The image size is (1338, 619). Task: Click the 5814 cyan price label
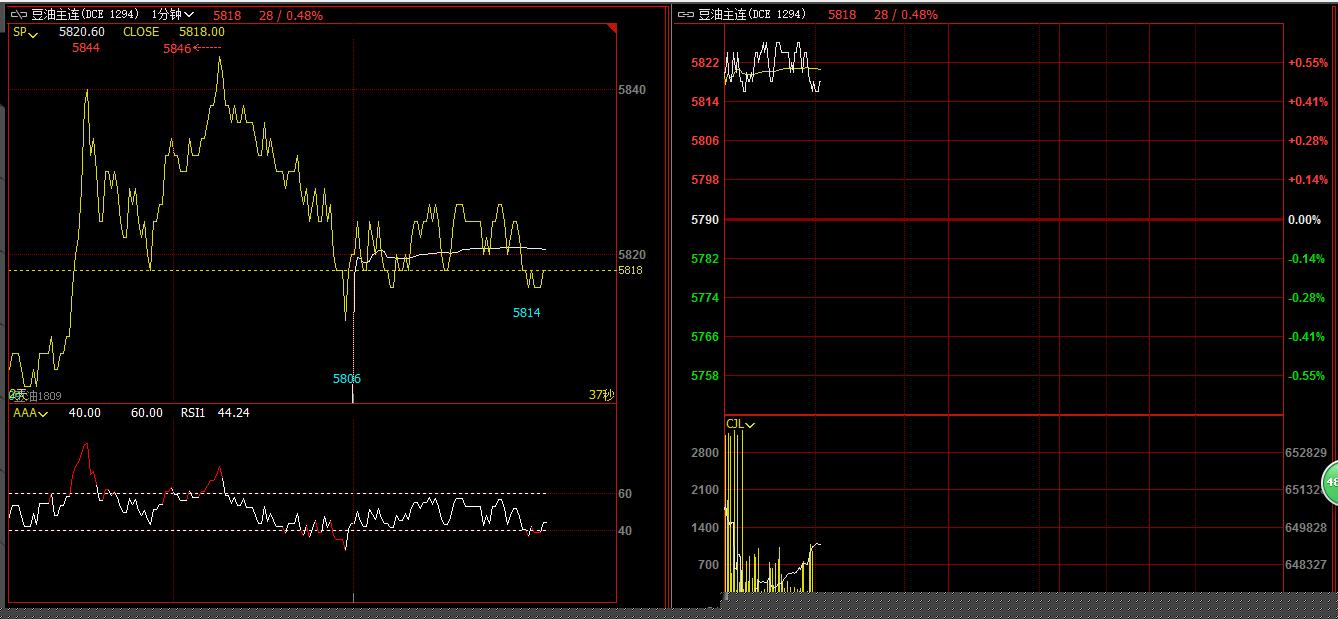[527, 313]
